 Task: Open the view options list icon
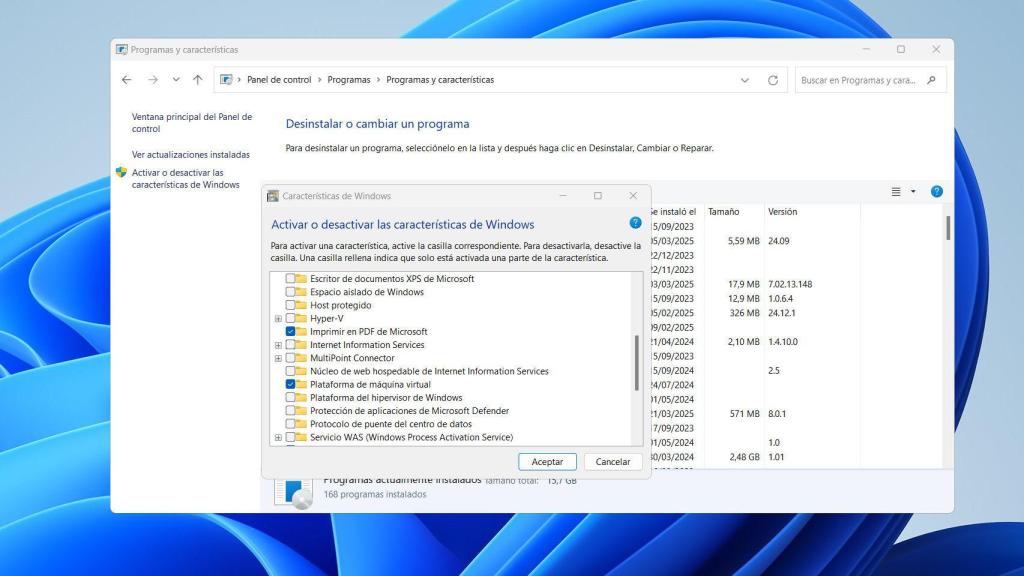pyautogui.click(x=896, y=191)
